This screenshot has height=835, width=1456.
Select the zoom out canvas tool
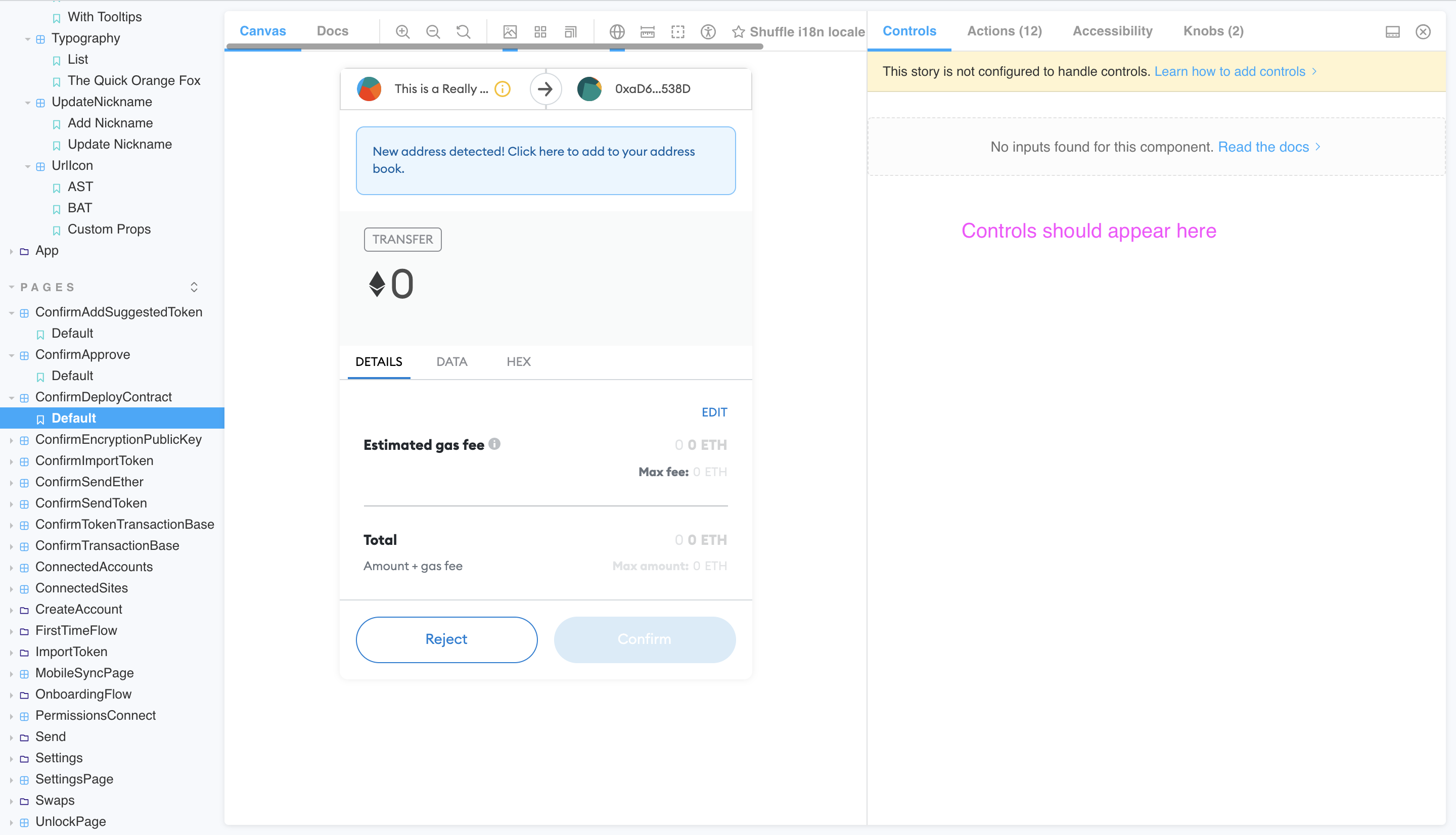pos(433,31)
